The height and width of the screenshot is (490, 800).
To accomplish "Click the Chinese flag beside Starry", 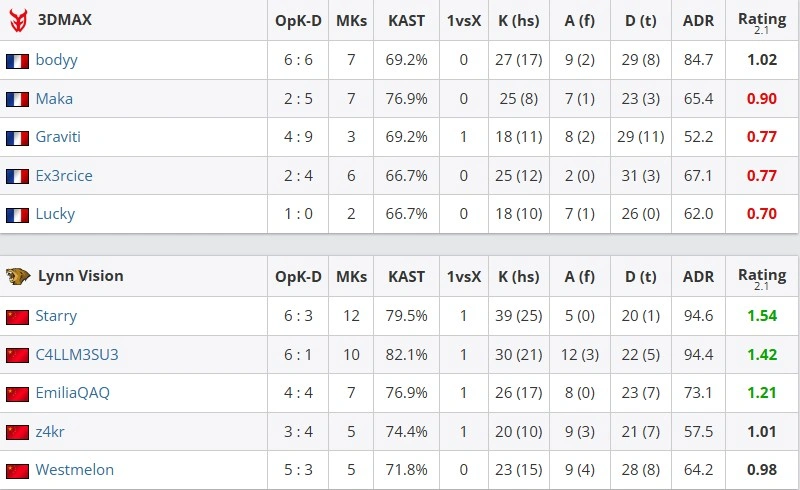I will click(x=17, y=317).
